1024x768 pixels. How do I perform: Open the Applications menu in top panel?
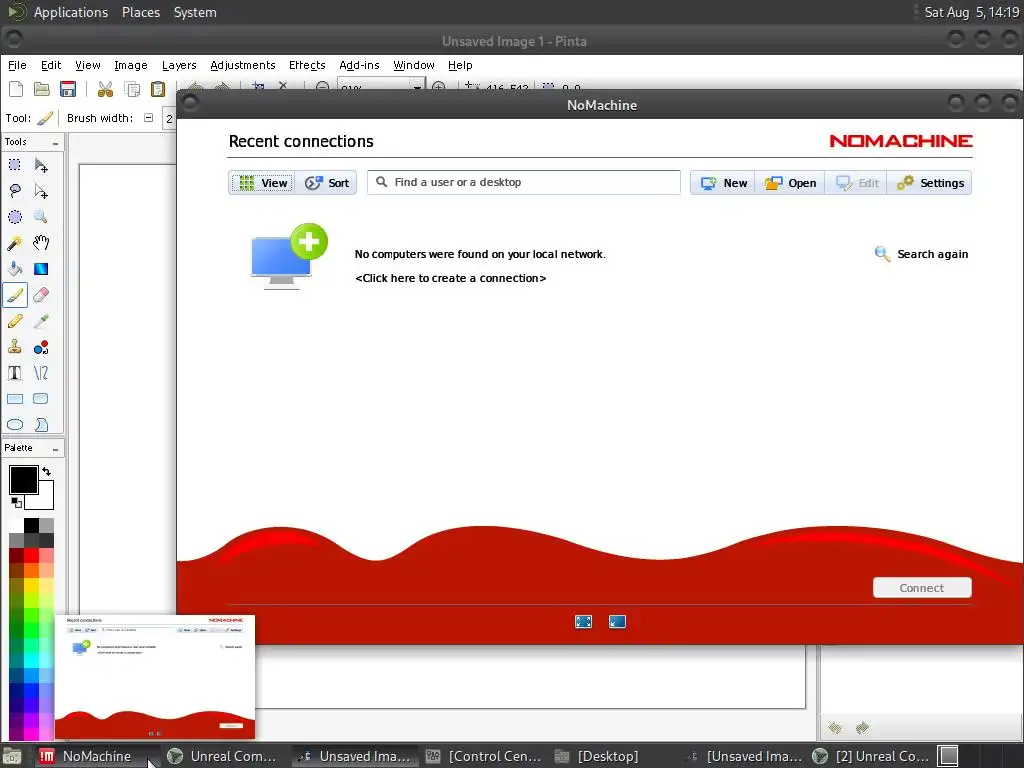[71, 12]
